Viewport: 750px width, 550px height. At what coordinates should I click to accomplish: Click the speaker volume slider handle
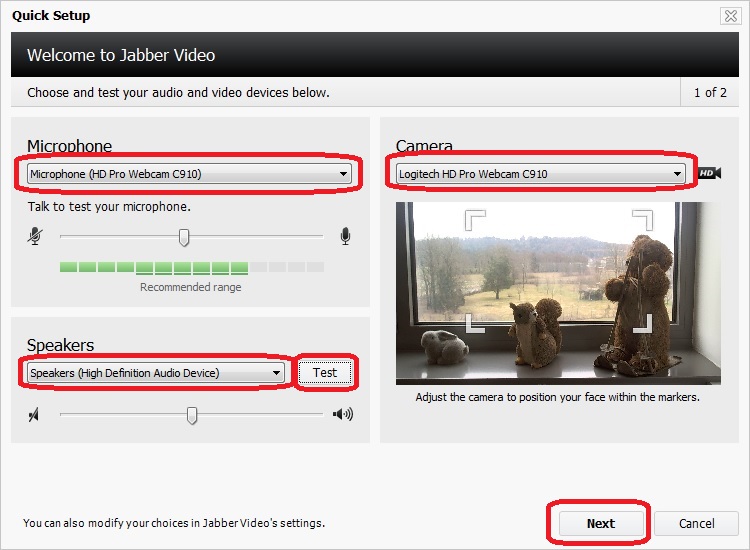point(192,415)
